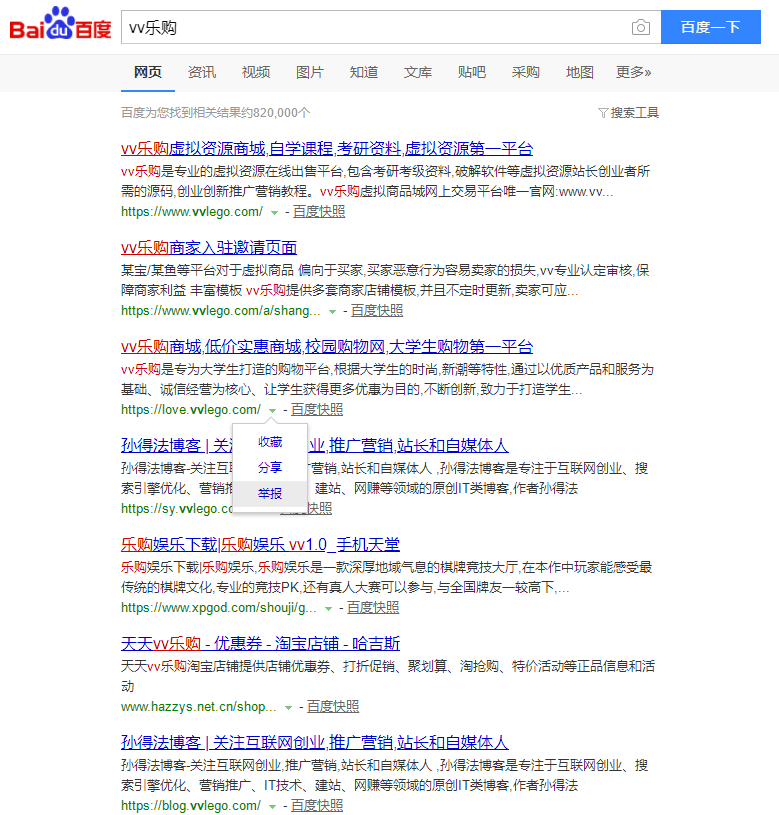The height and width of the screenshot is (815, 779).
Task: Open the 采购 tab
Action: point(525,72)
